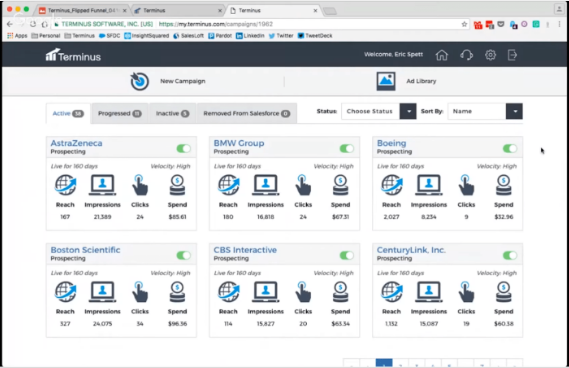The height and width of the screenshot is (368, 569).
Task: Click the headset support icon
Action: pos(466,55)
